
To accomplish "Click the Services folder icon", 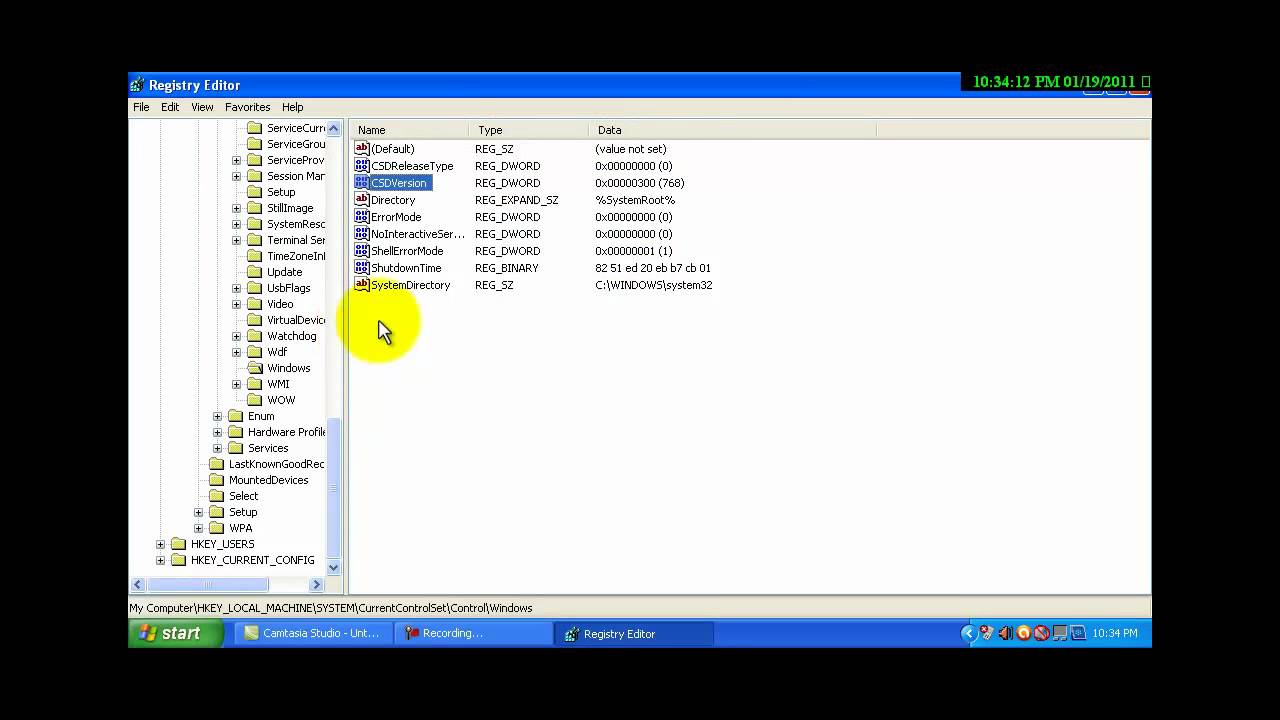I will (x=236, y=448).
